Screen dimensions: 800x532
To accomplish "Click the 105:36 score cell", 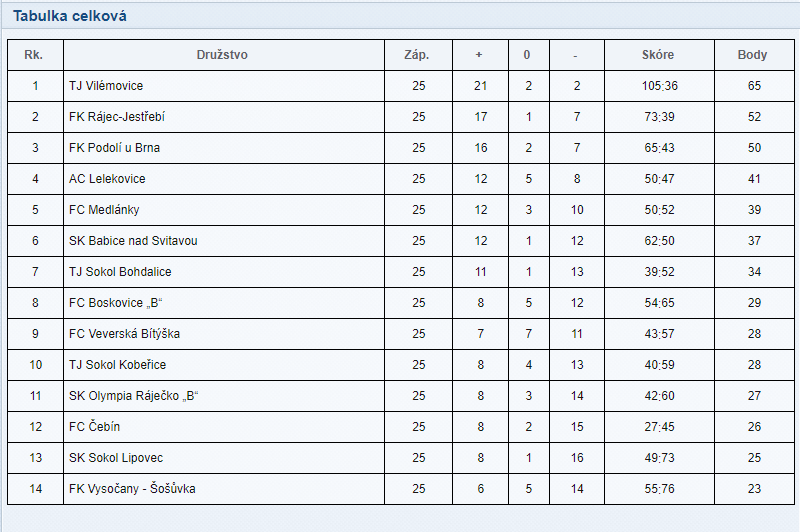I will 660,86.
